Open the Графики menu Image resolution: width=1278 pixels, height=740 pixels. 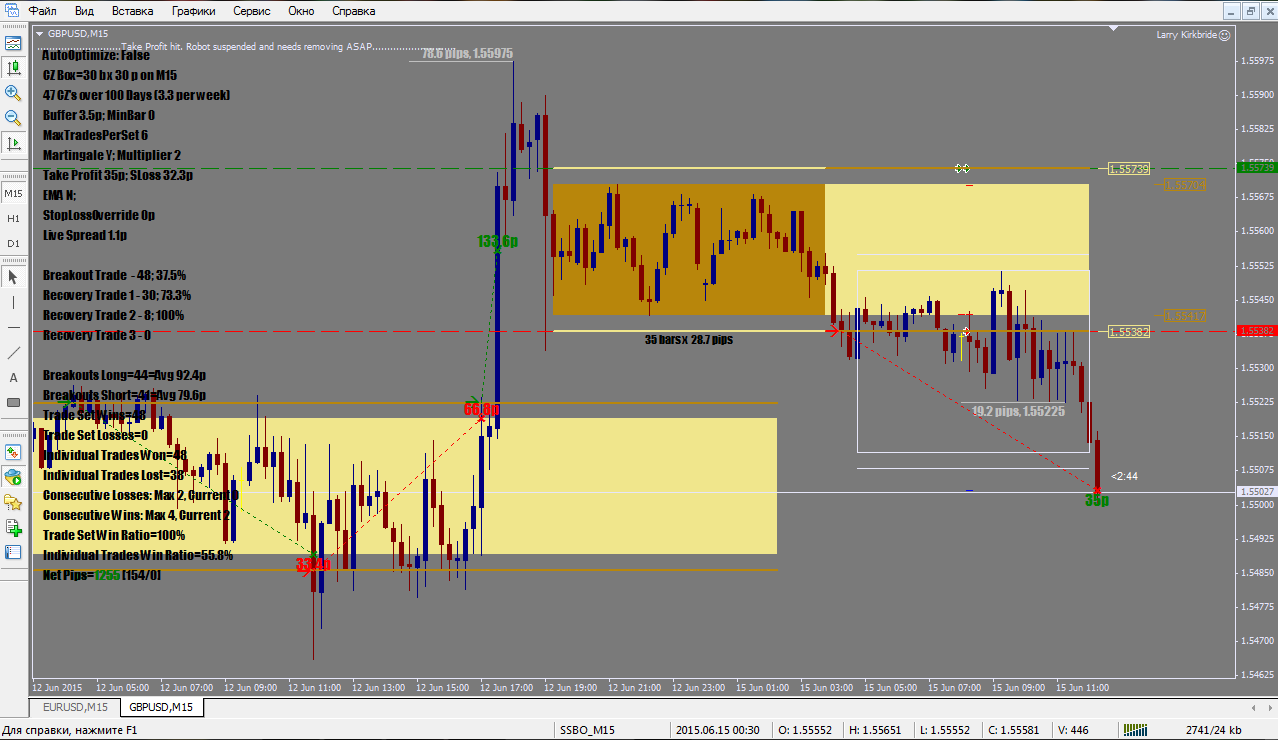(193, 11)
